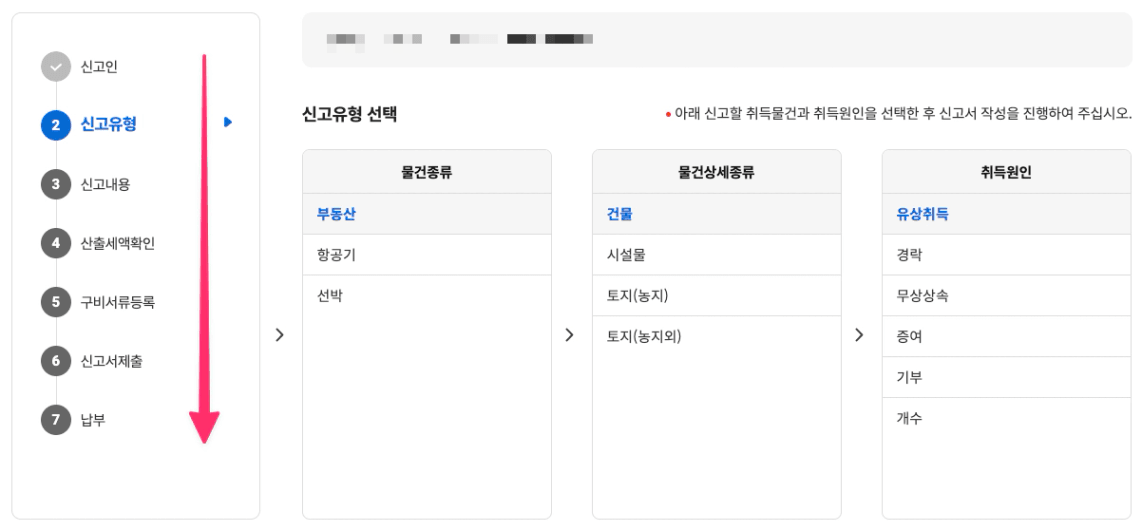Click the step 5 circle icon

(x=56, y=302)
